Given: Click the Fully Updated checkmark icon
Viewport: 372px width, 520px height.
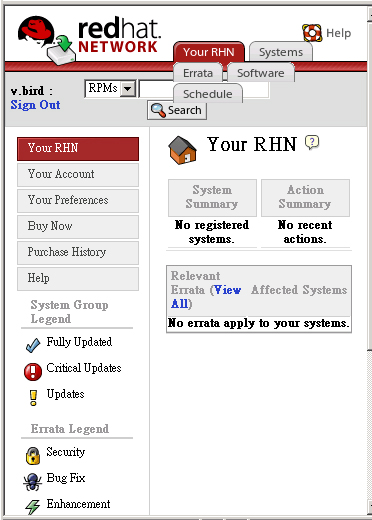Looking at the screenshot, I should tap(33, 344).
